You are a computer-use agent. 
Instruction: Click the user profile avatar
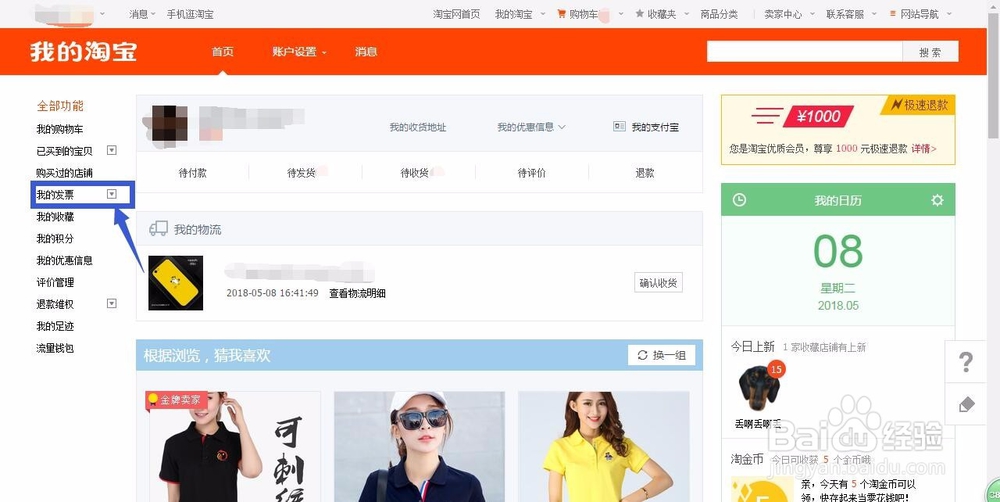(x=170, y=124)
